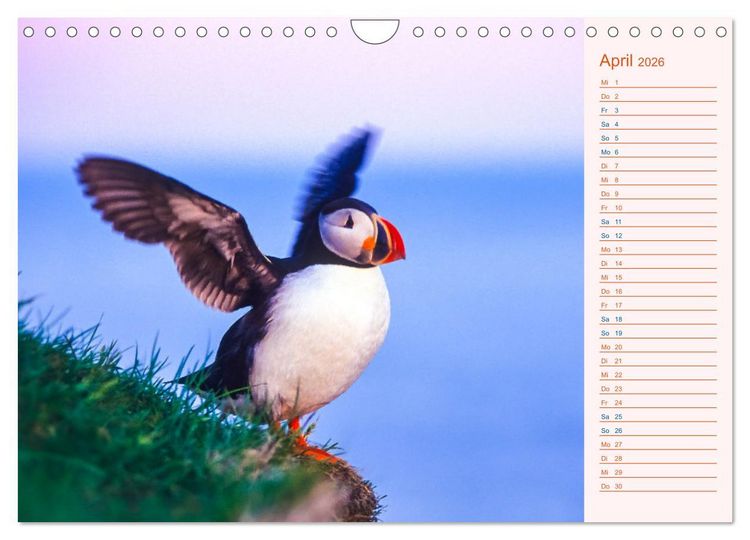Select the Mi 29 date row

658,472
